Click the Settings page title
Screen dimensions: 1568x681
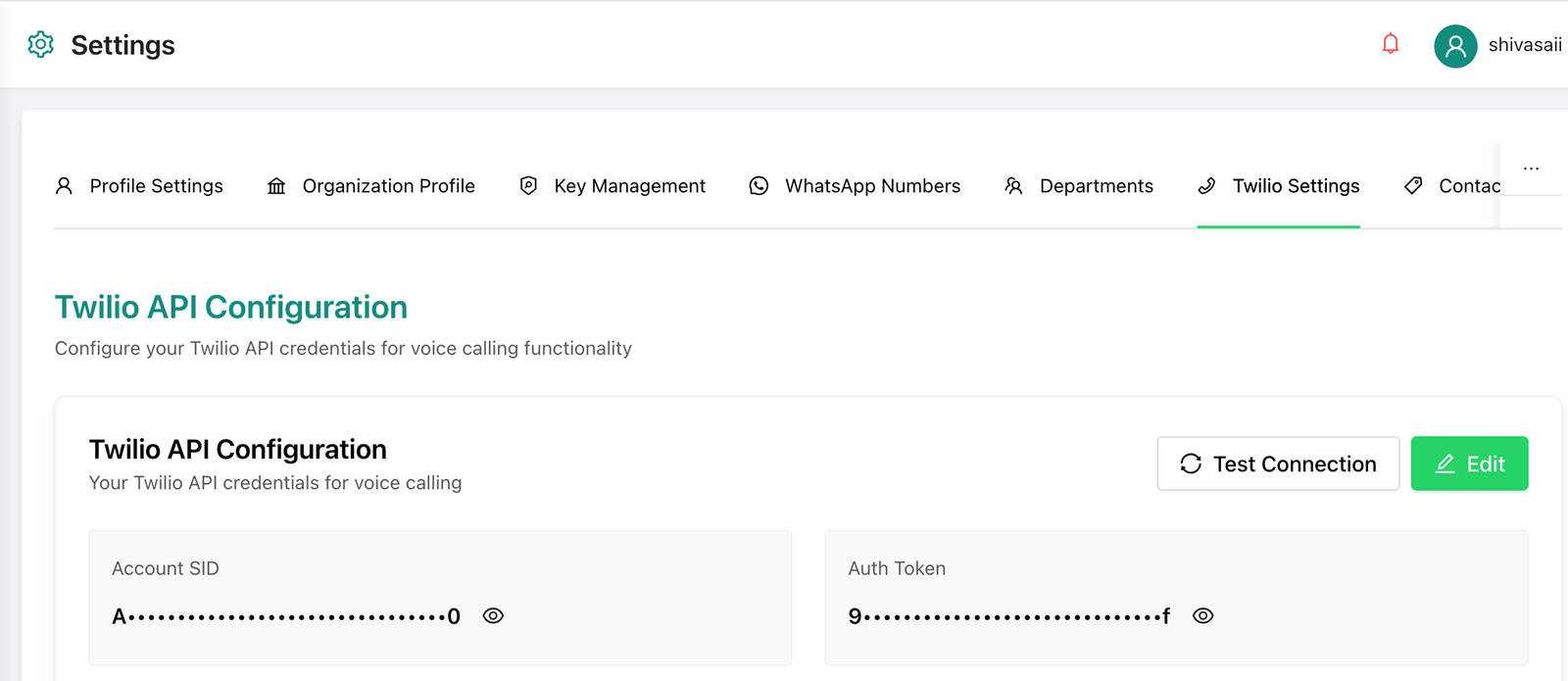[x=122, y=45]
